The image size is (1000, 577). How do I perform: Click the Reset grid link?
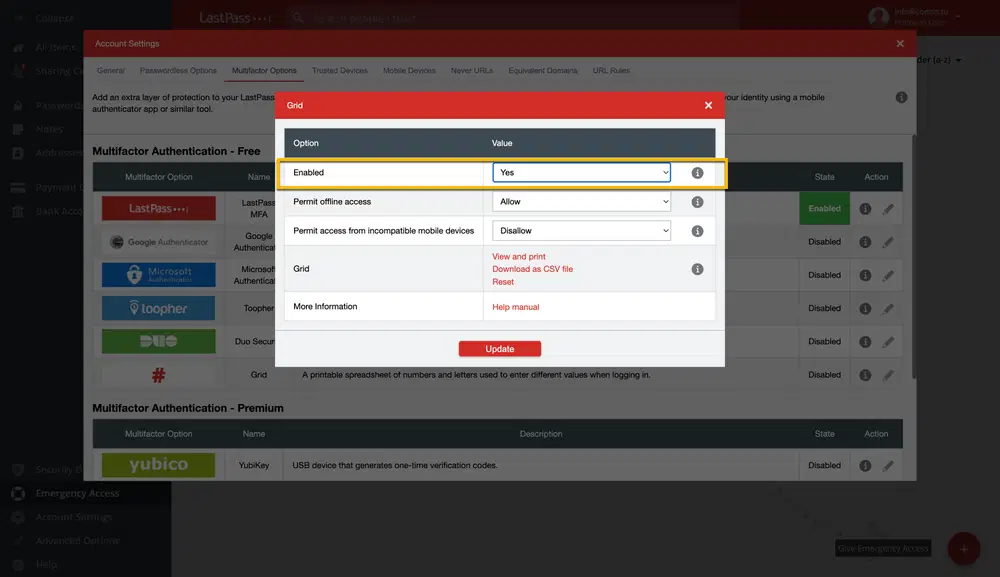503,282
